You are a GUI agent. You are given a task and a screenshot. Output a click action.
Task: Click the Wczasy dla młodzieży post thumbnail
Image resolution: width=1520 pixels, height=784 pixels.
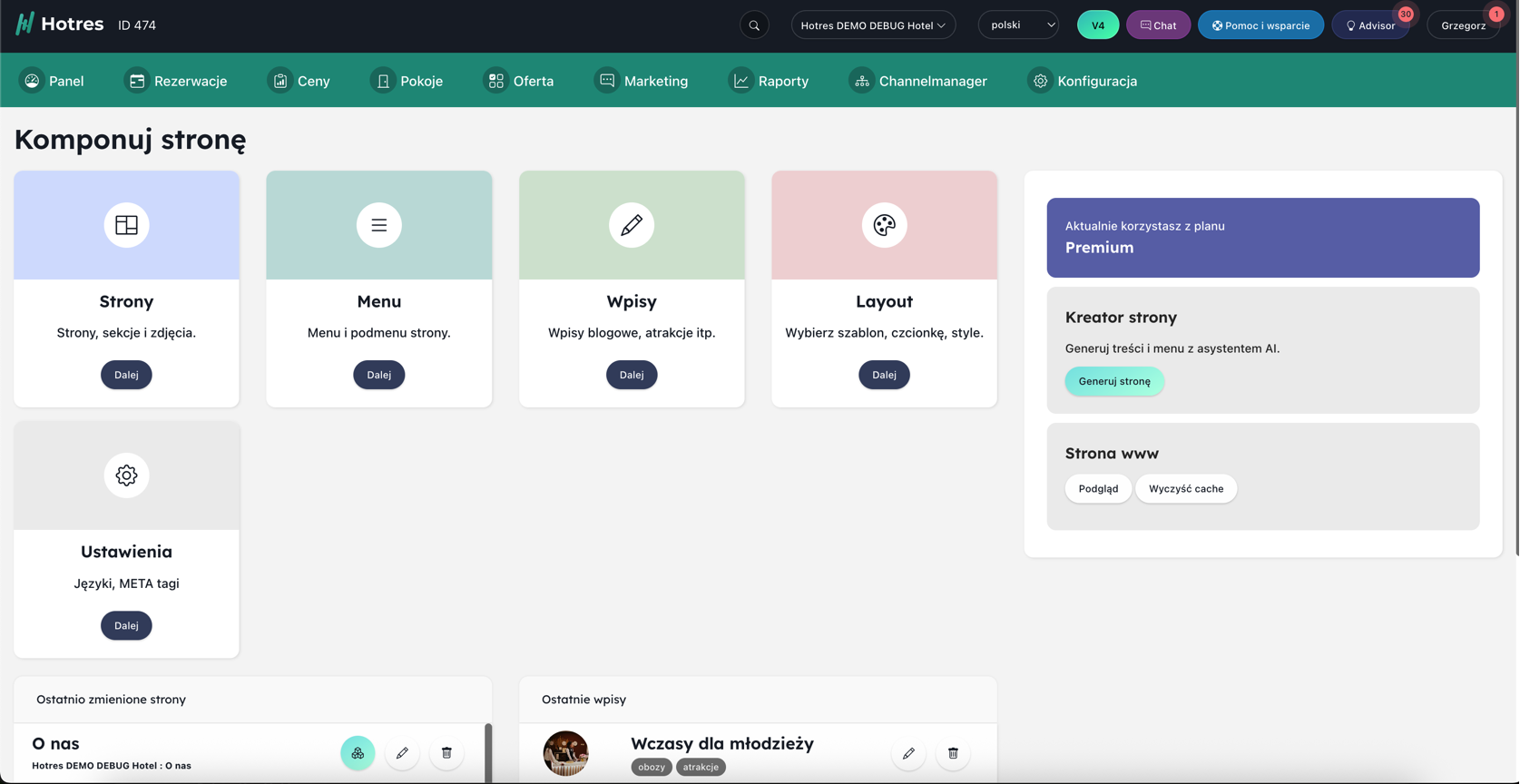565,753
